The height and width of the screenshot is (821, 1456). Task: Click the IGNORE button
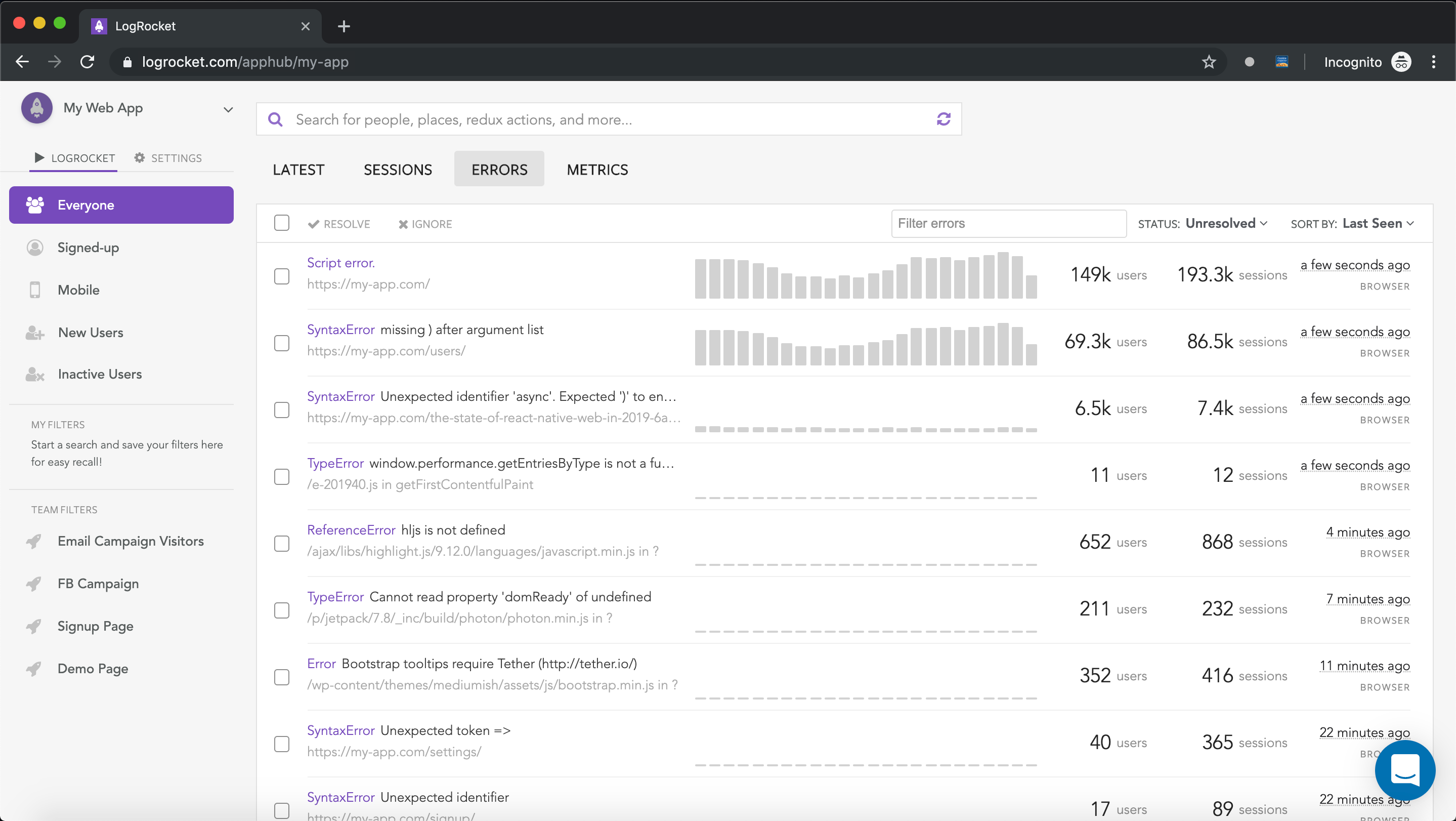coord(425,224)
